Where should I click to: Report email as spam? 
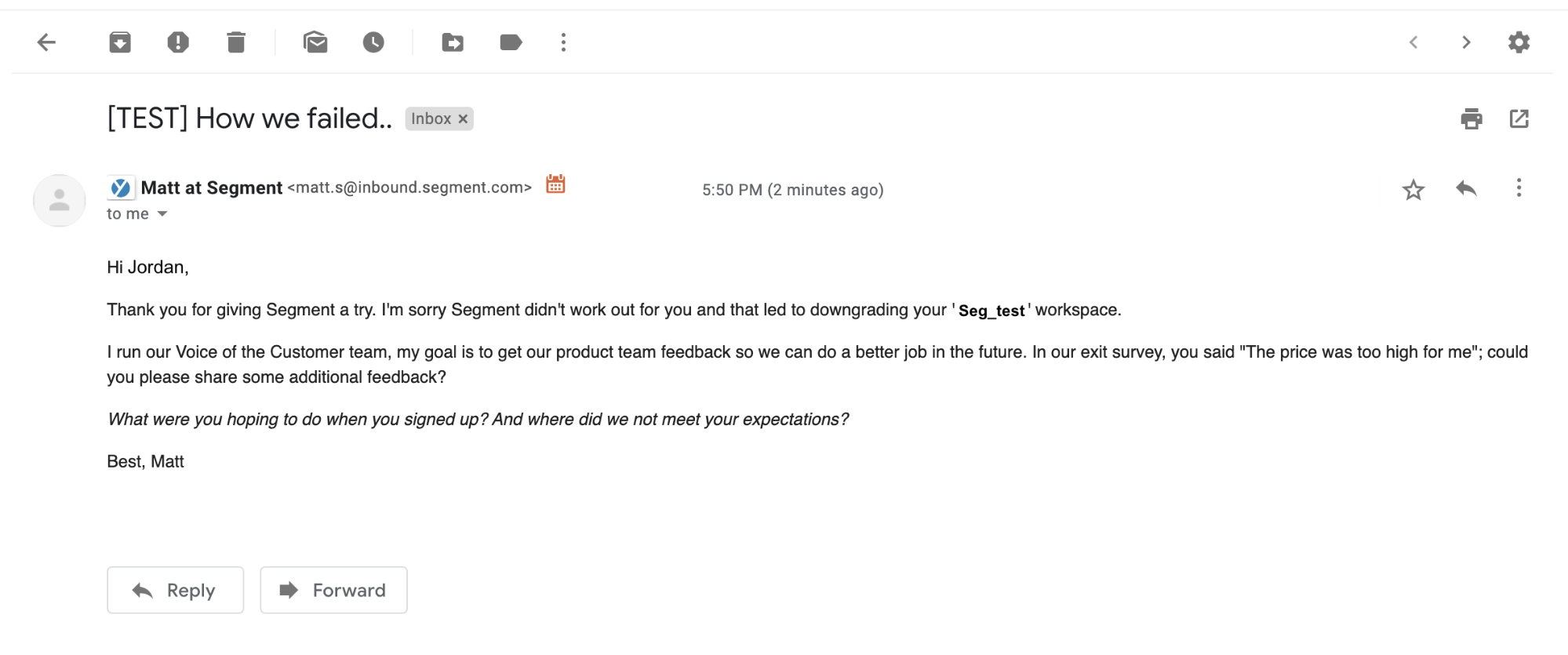pos(178,42)
